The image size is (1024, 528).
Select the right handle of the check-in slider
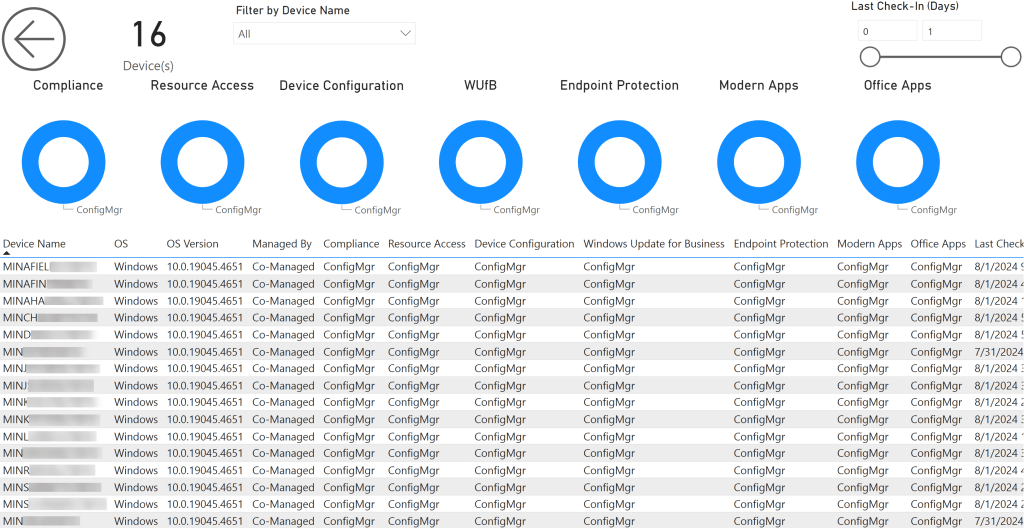click(x=1011, y=57)
